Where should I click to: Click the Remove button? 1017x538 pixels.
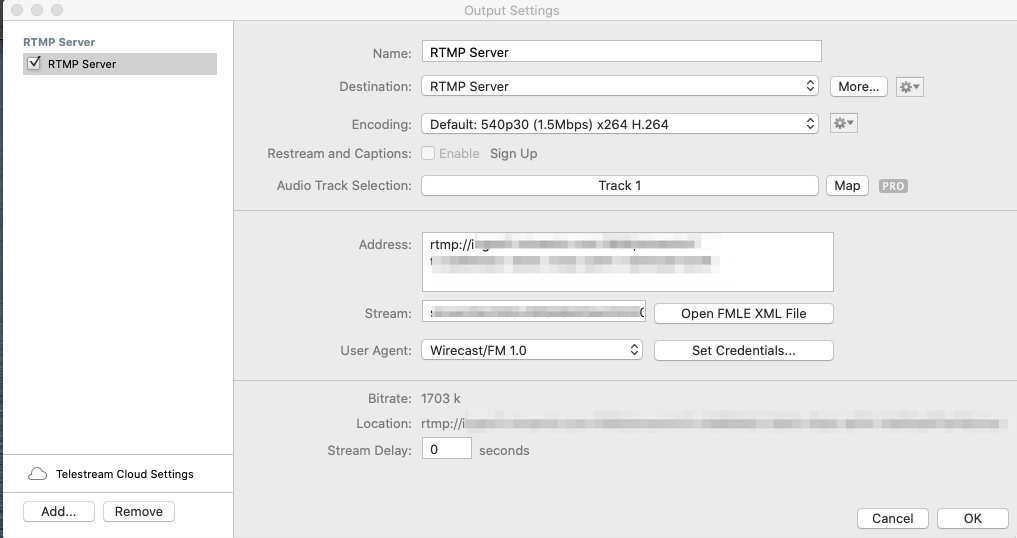tap(139, 511)
